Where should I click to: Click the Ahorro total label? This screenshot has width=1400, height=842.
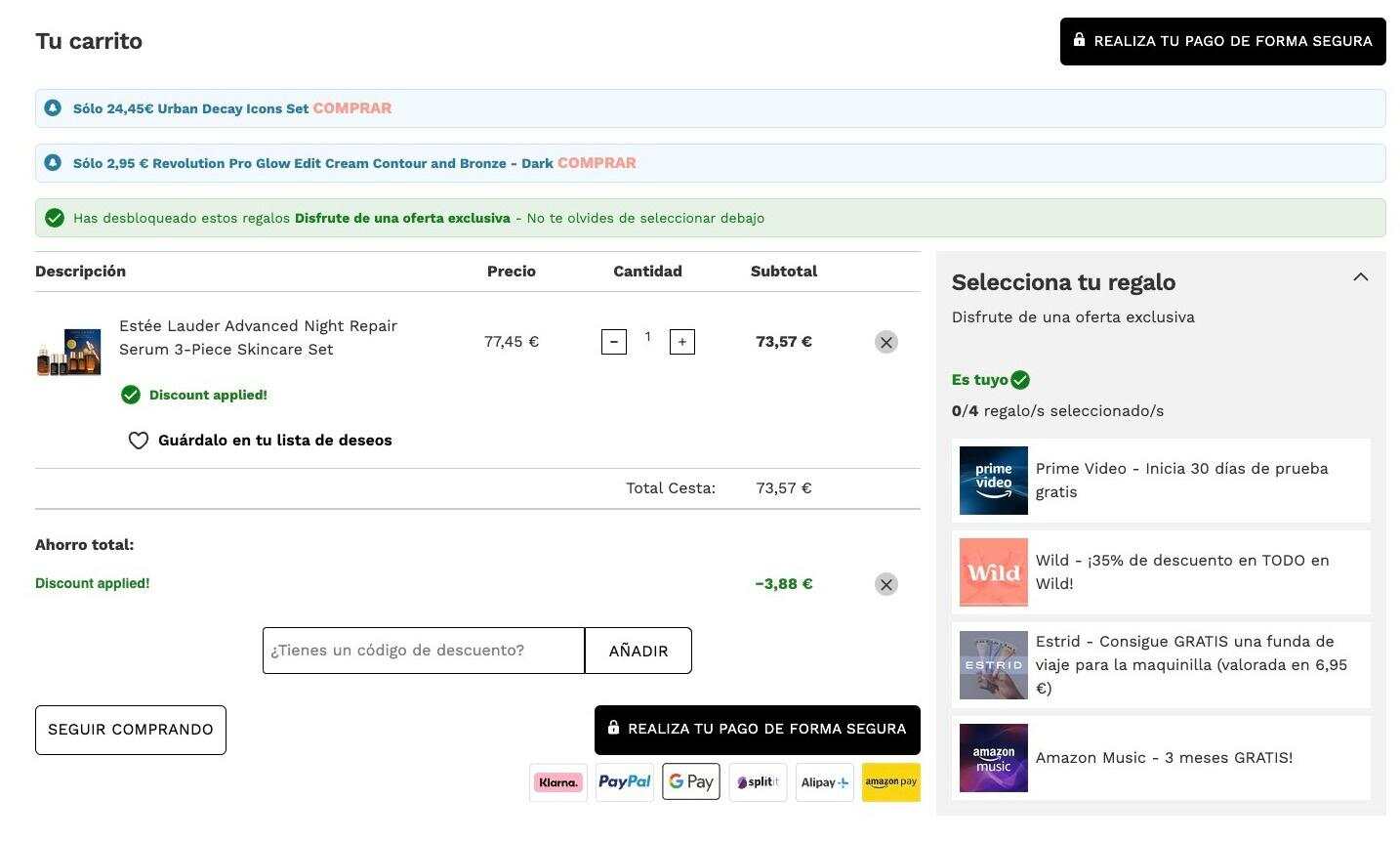click(85, 545)
